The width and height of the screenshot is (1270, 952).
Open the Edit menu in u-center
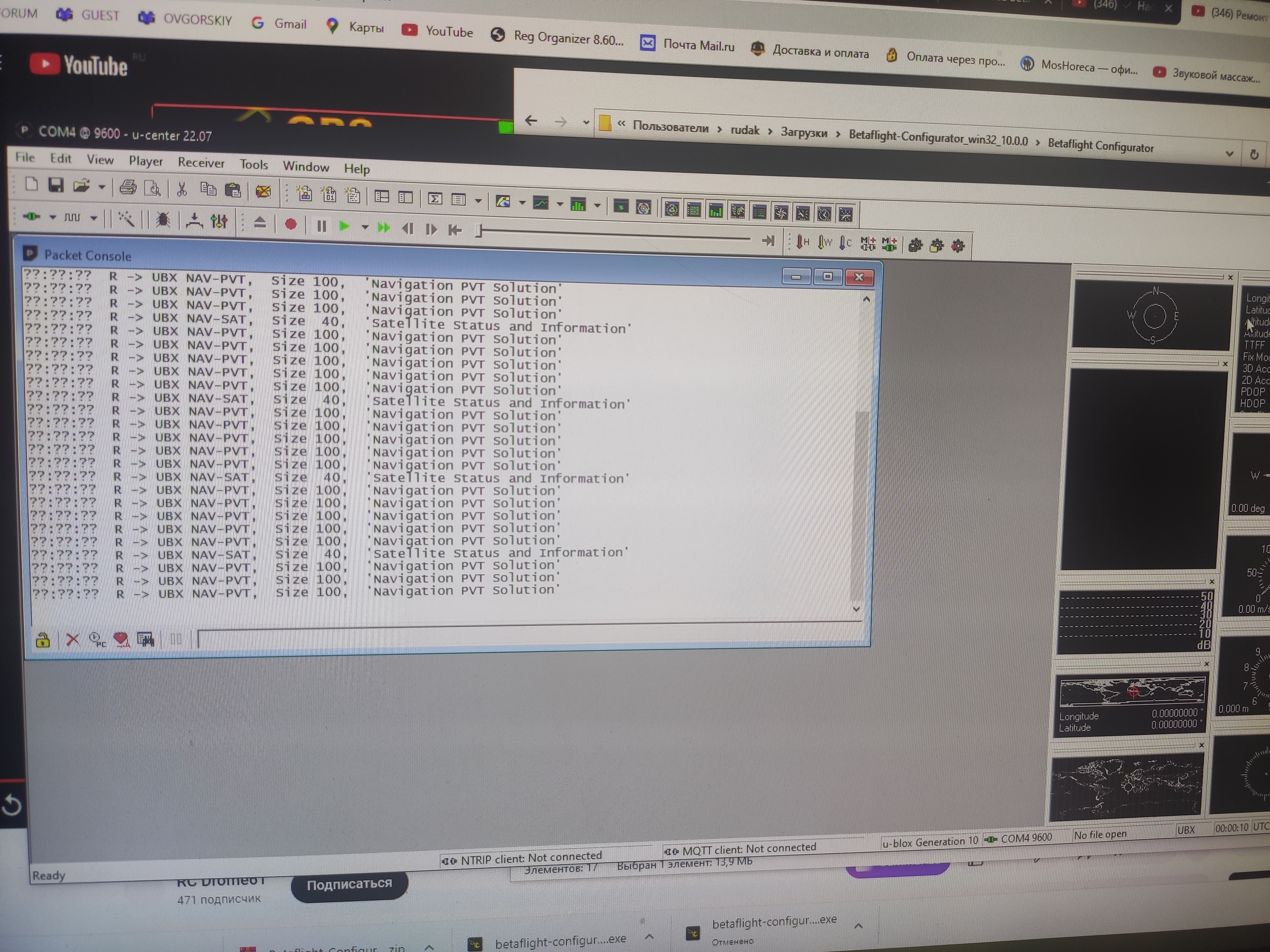point(60,158)
